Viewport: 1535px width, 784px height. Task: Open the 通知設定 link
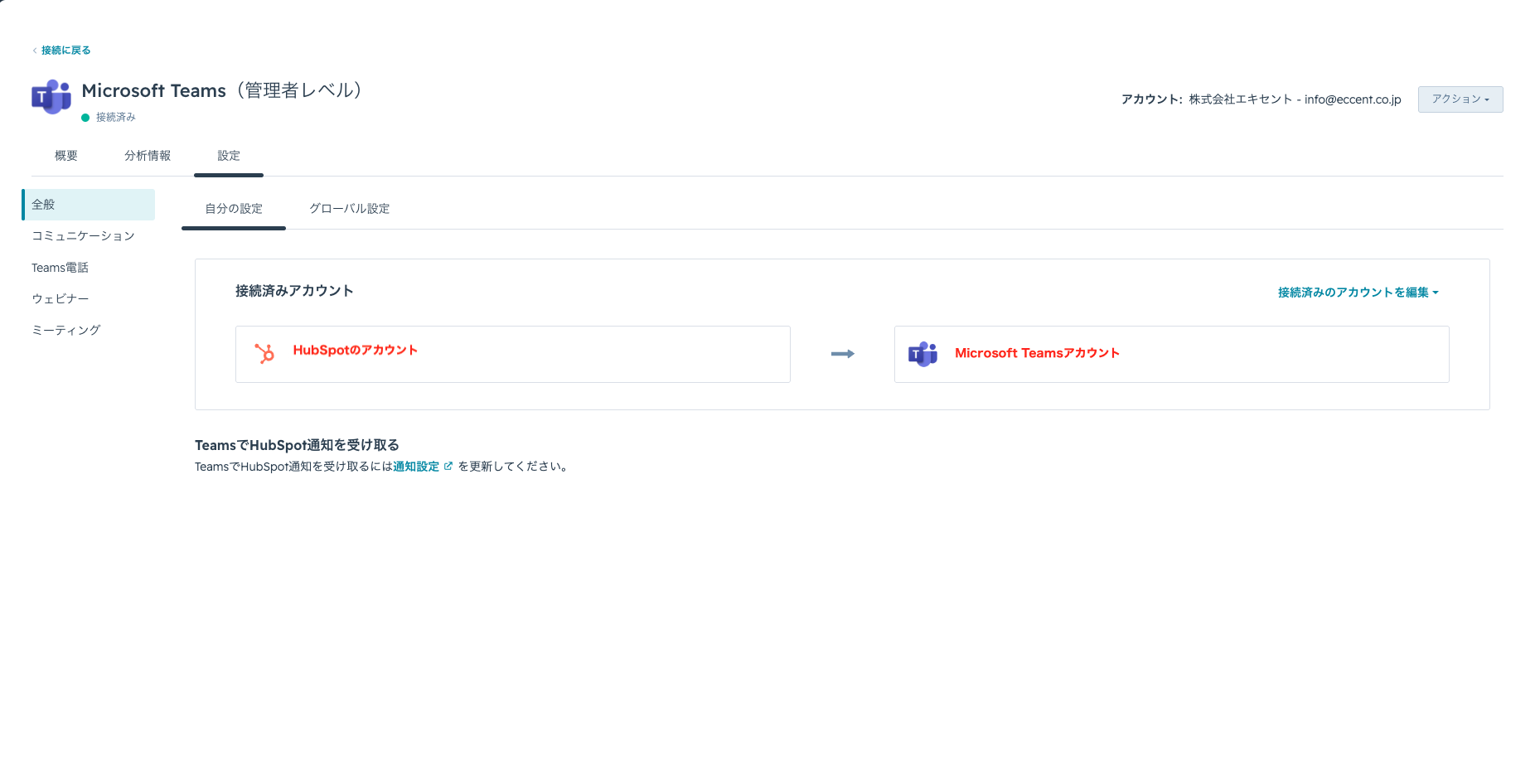[x=416, y=467]
